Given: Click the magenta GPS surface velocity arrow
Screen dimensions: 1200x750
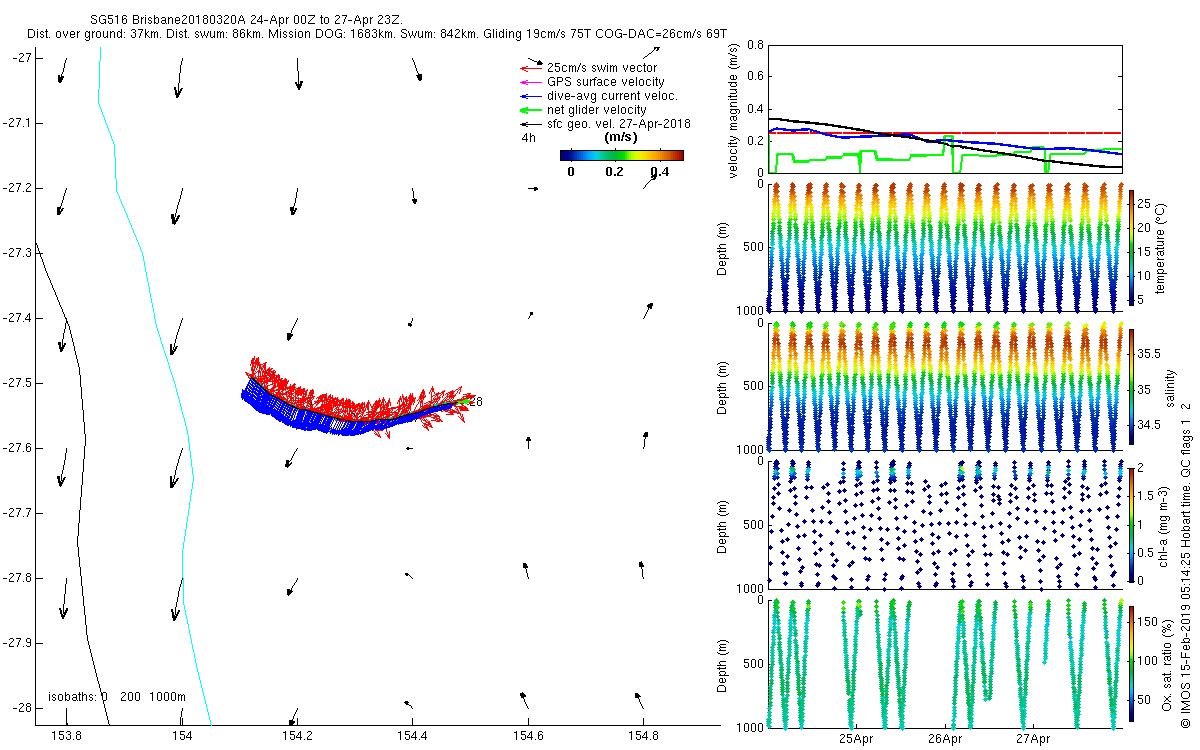Looking at the screenshot, I should tap(530, 82).
